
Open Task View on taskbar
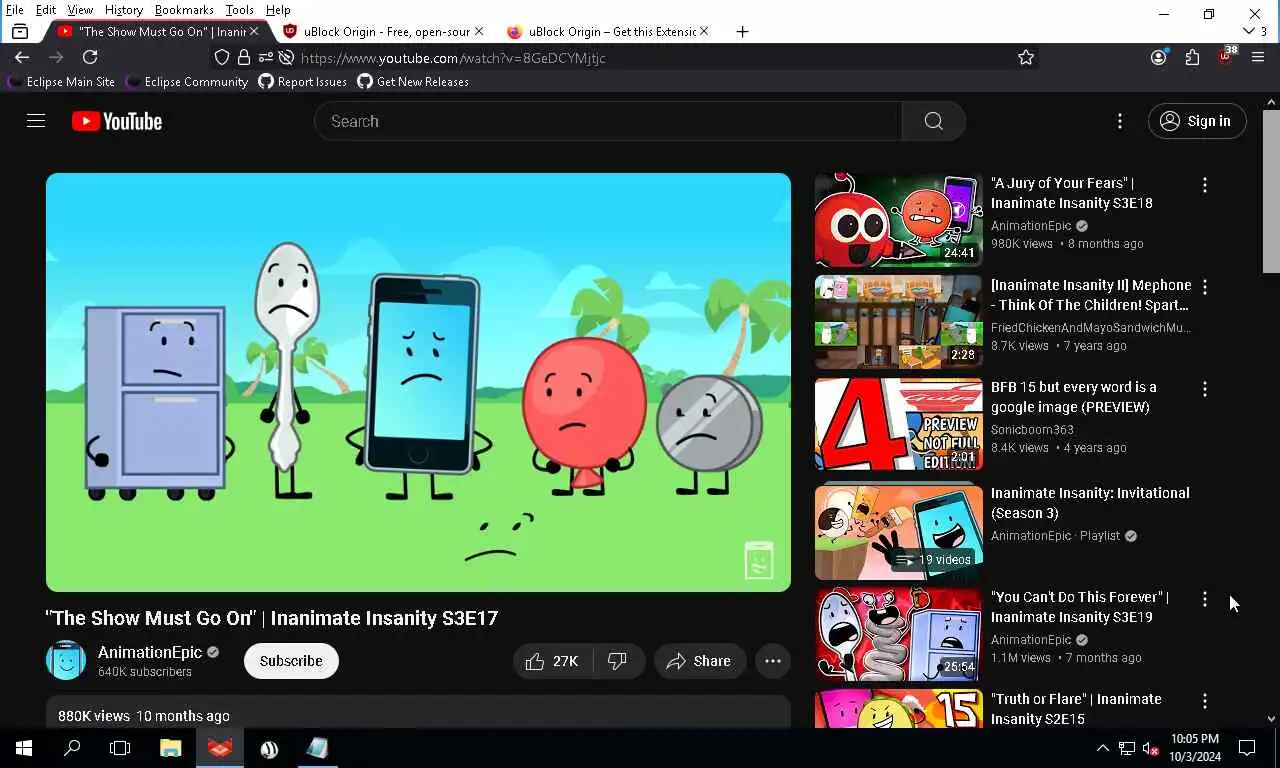[x=120, y=748]
